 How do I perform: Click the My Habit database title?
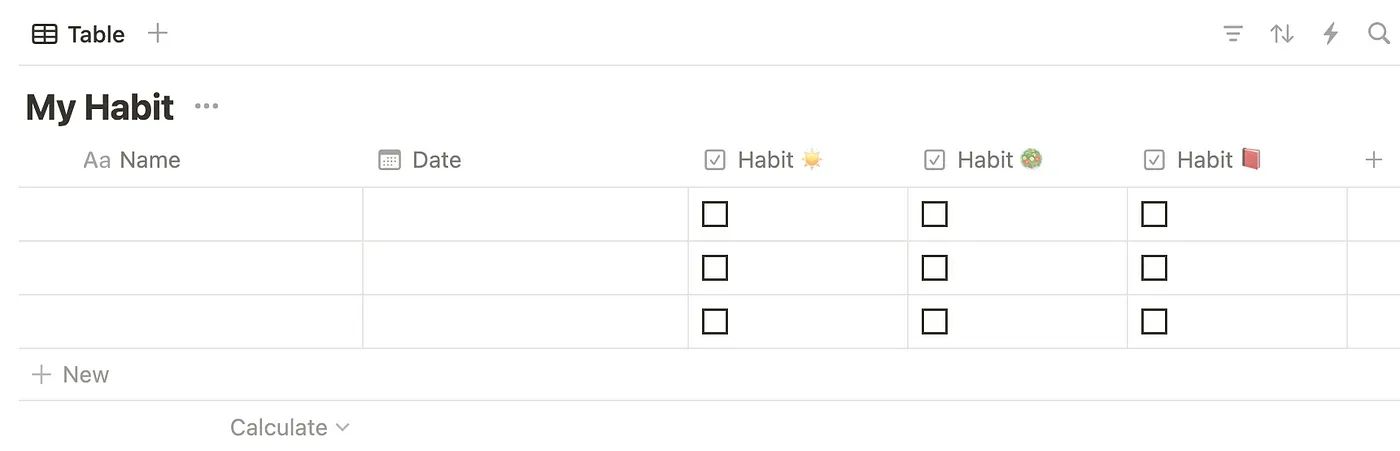pyautogui.click(x=100, y=107)
